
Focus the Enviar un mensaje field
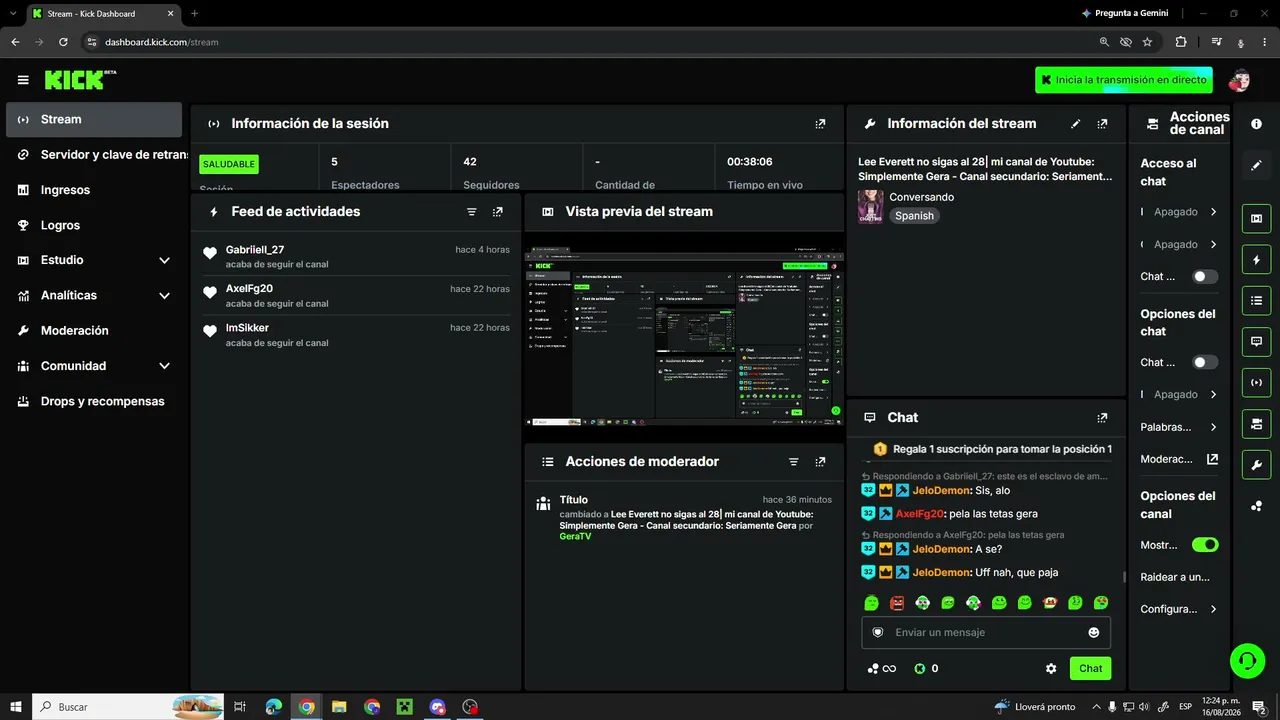coord(986,632)
